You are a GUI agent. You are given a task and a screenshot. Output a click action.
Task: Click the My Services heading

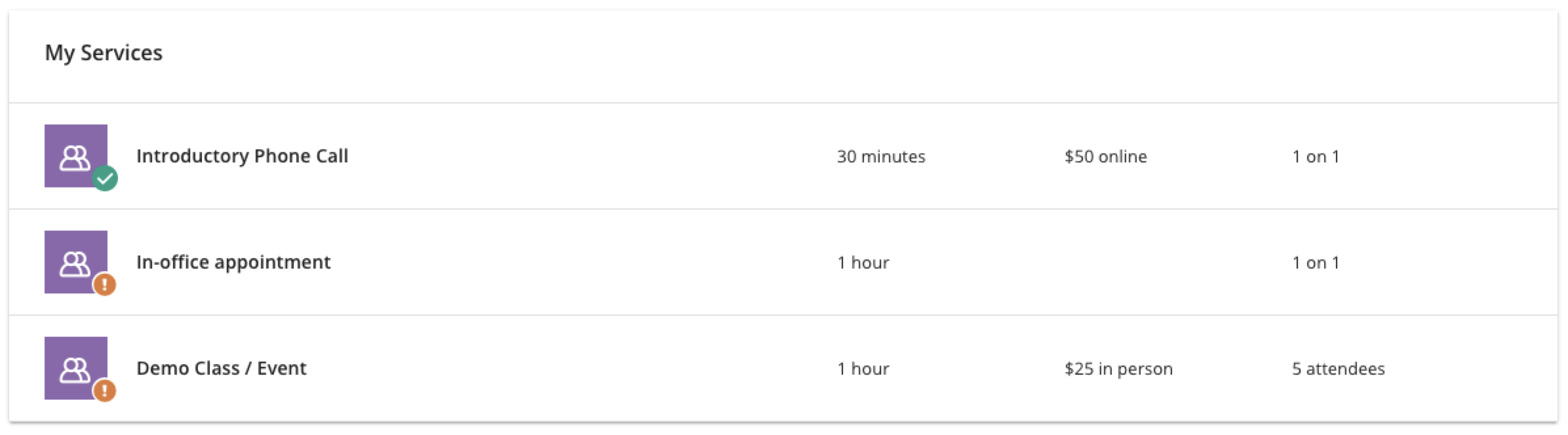coord(104,52)
